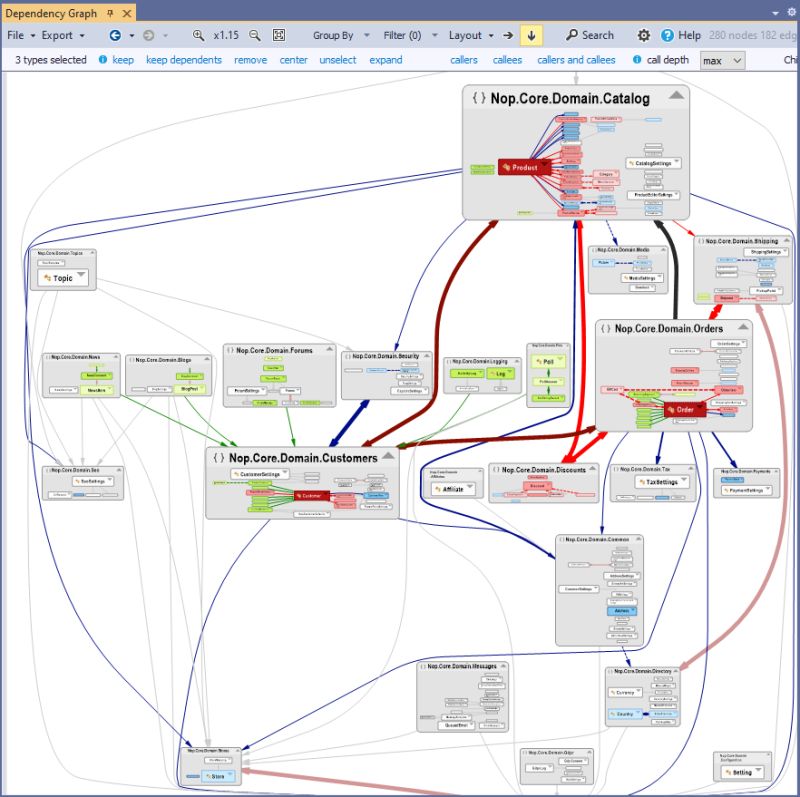
Task: Zoom in using the magnifier-plus icon
Action: click(198, 34)
